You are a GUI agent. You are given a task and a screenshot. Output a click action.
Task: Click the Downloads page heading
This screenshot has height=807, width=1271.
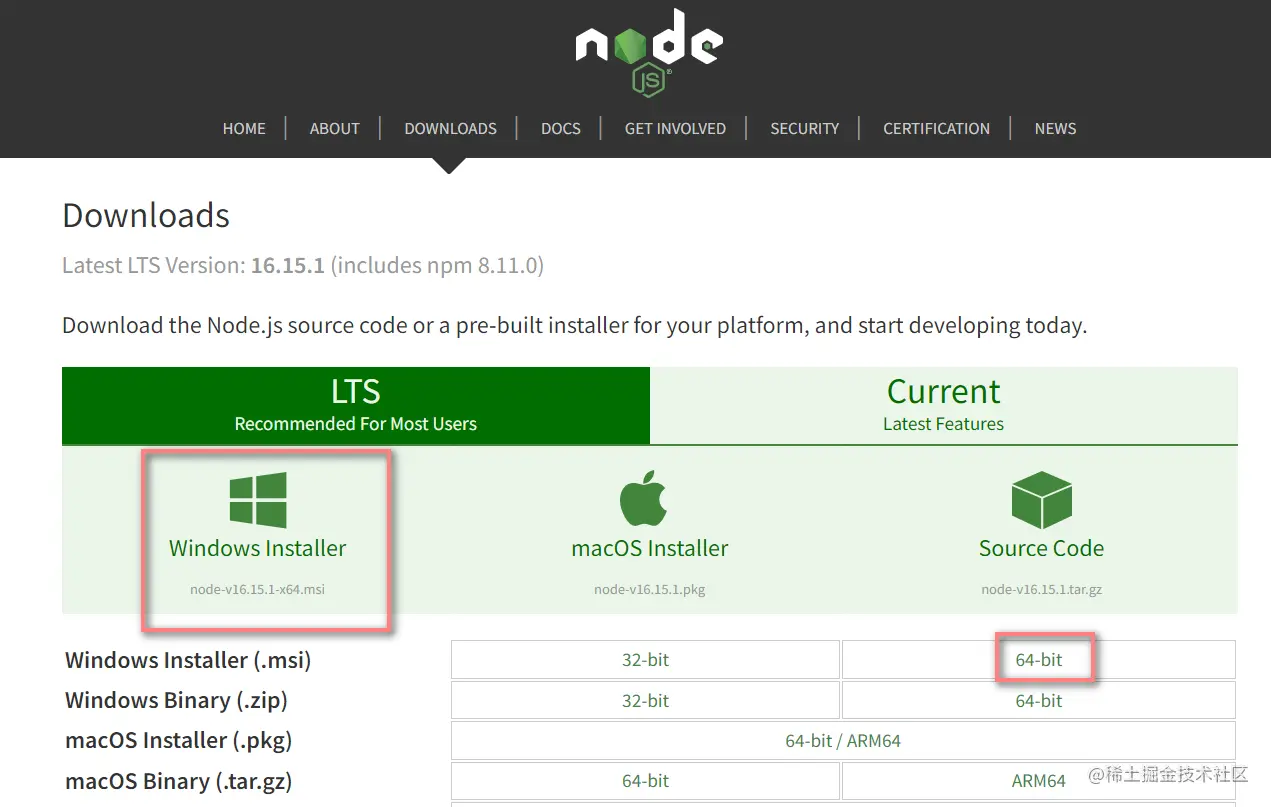tap(146, 216)
